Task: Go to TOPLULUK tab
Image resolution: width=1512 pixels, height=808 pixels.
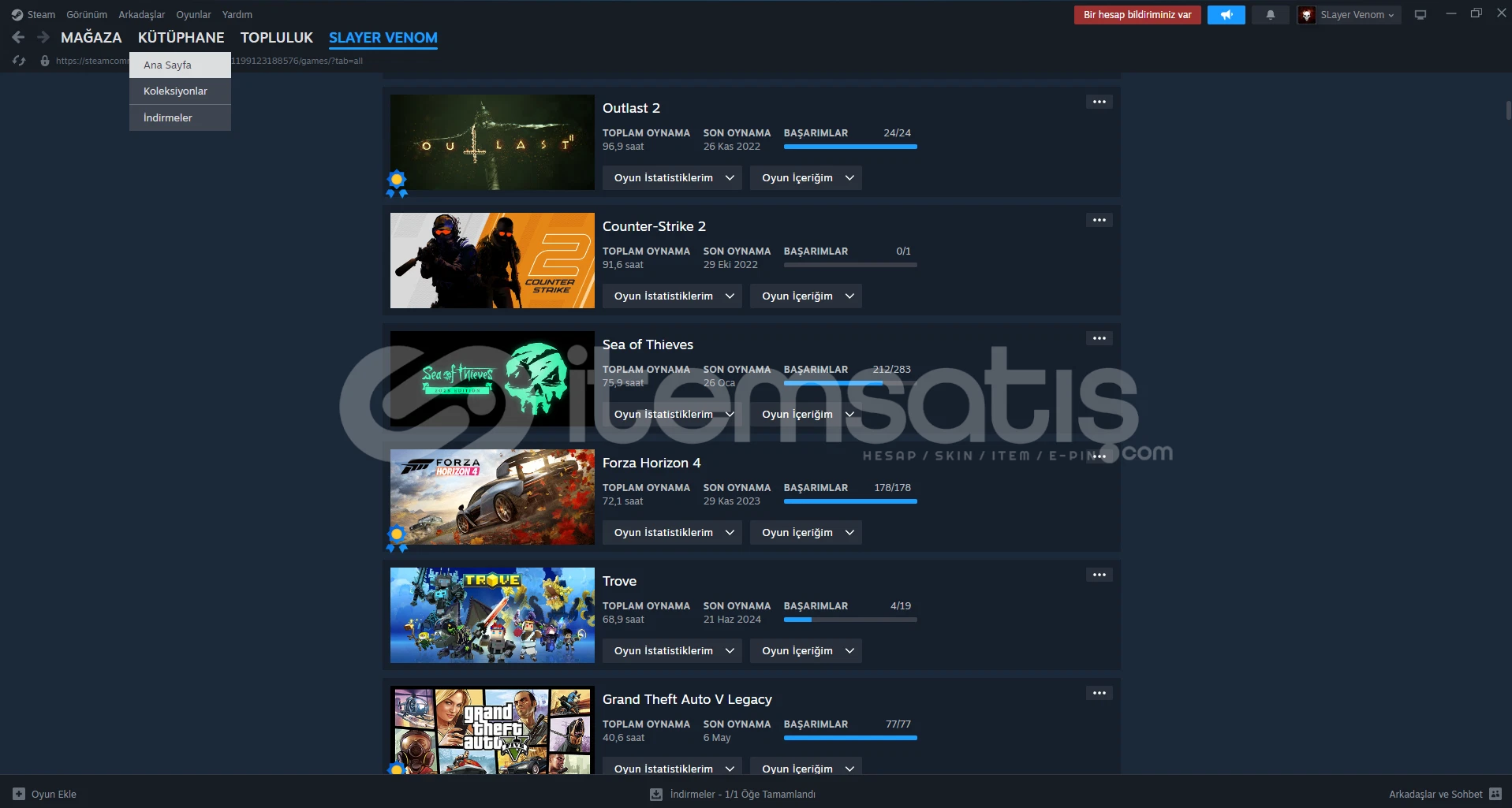Action: click(x=277, y=37)
